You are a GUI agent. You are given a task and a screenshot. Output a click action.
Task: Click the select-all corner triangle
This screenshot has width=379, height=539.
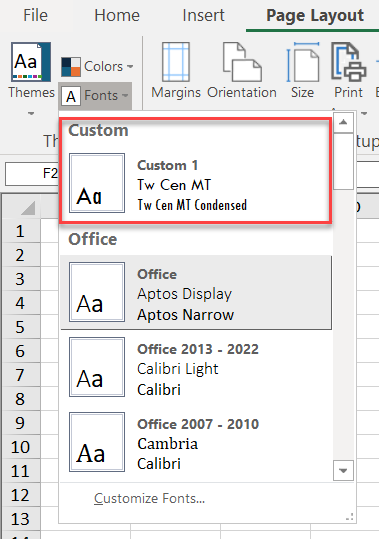coord(28,208)
